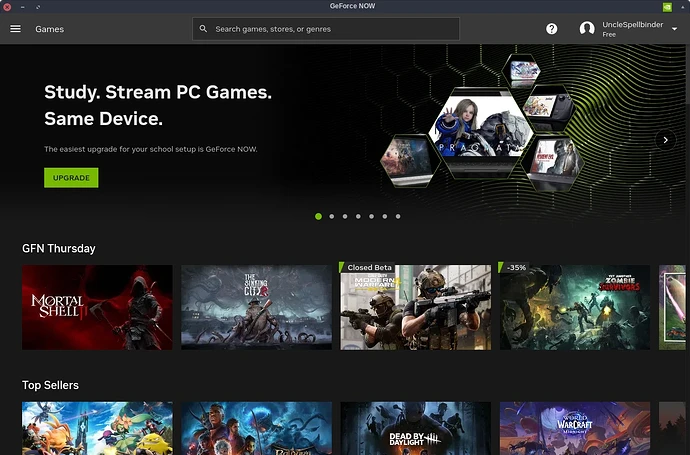This screenshot has height=455, width=690.
Task: Click the Resident Evil hexagon image in banner
Action: pos(554,161)
